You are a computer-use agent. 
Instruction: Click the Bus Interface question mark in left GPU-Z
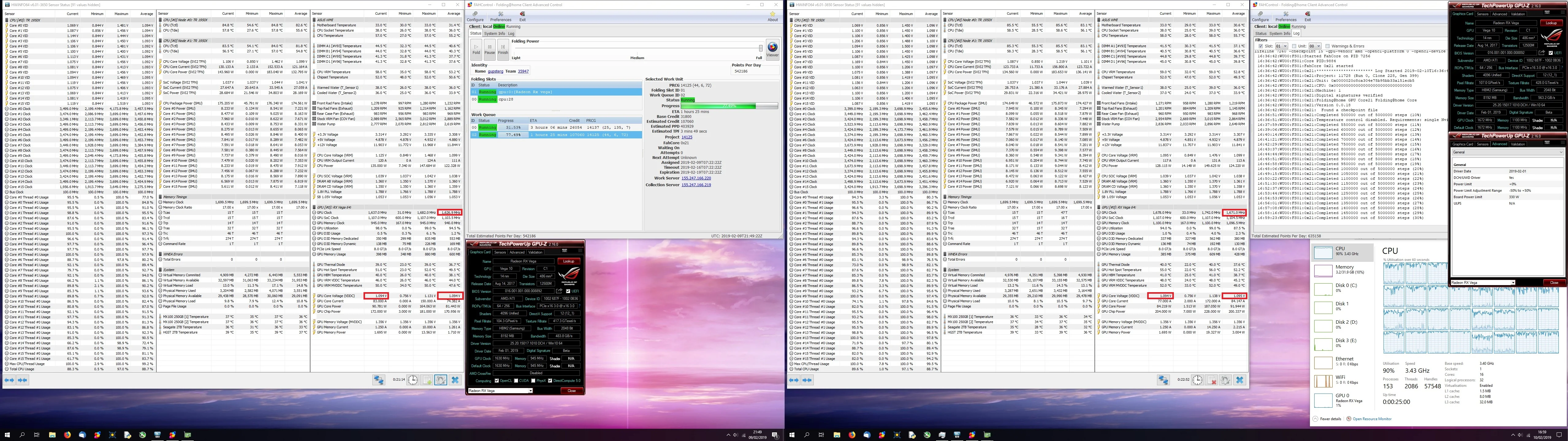pyautogui.click(x=580, y=306)
